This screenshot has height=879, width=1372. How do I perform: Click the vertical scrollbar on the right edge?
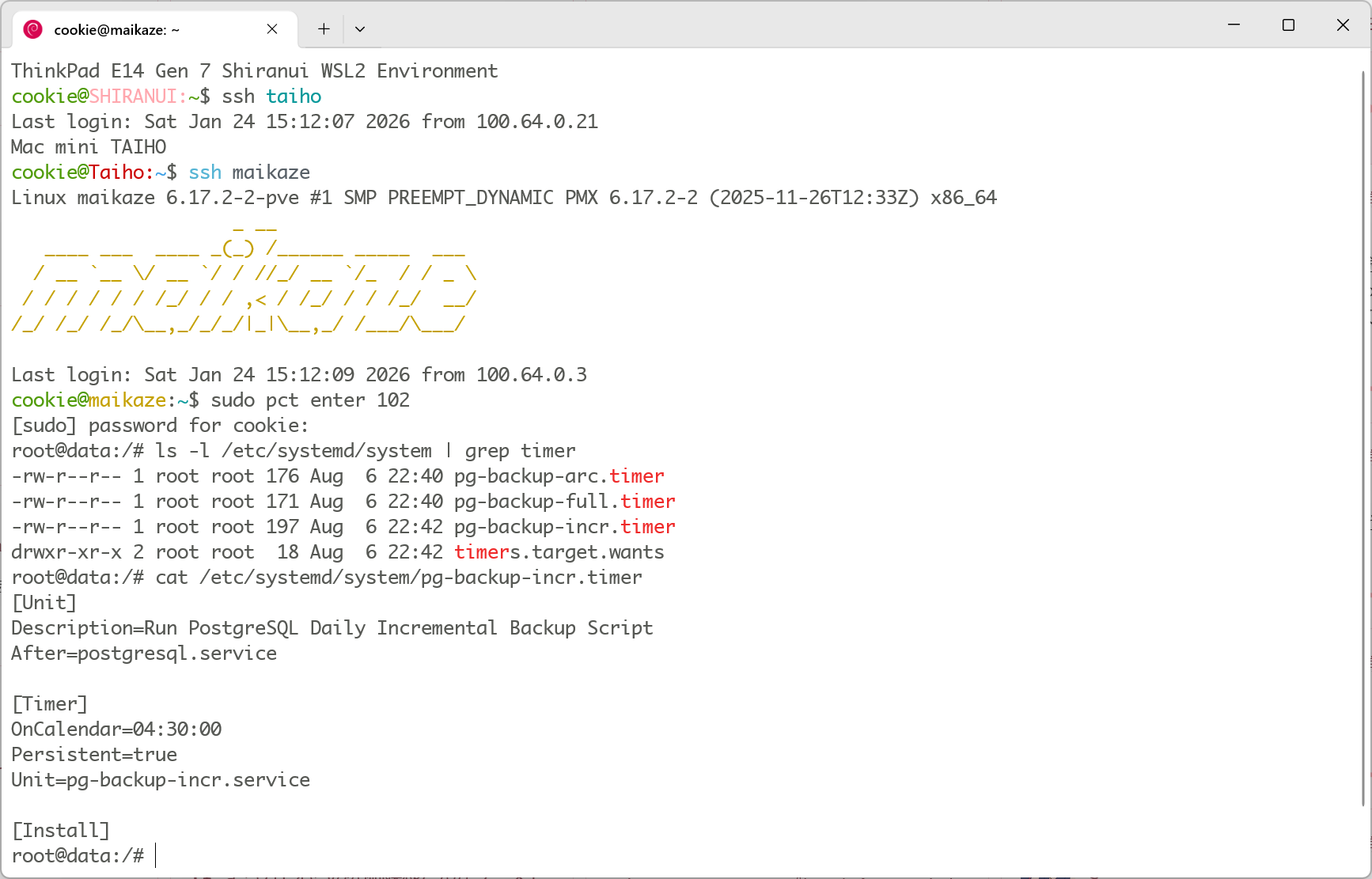point(1363,435)
